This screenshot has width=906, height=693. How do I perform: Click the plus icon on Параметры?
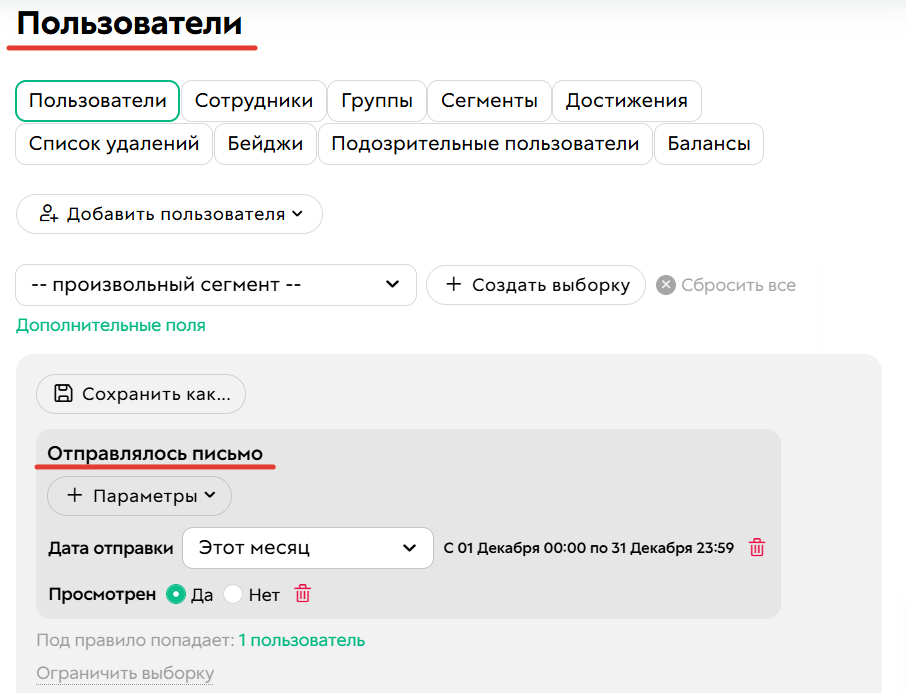click(76, 496)
